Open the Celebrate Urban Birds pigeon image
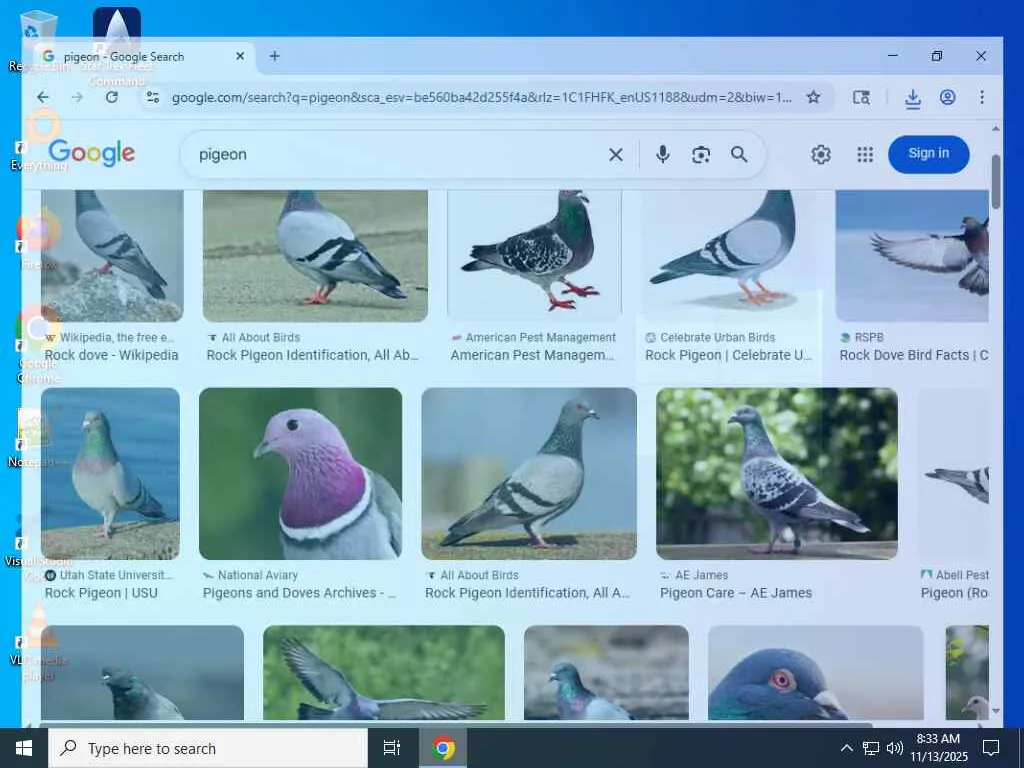The image size is (1024, 768). pos(728,255)
